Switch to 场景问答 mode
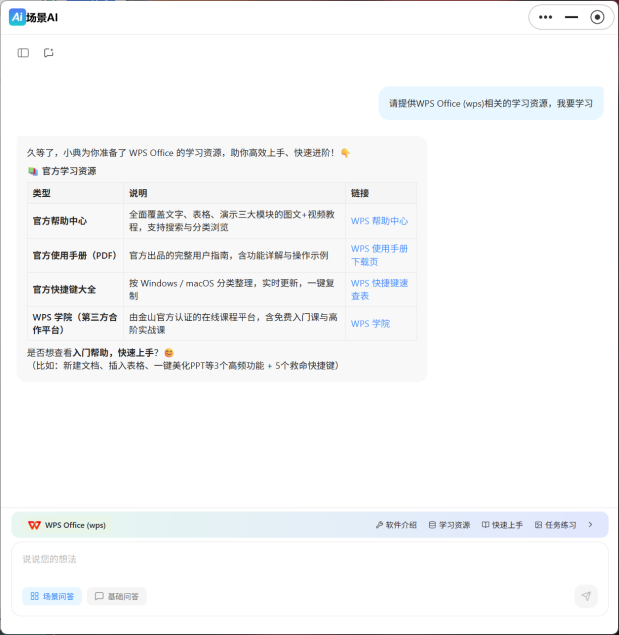Viewport: 619px width, 635px height. coord(52,596)
